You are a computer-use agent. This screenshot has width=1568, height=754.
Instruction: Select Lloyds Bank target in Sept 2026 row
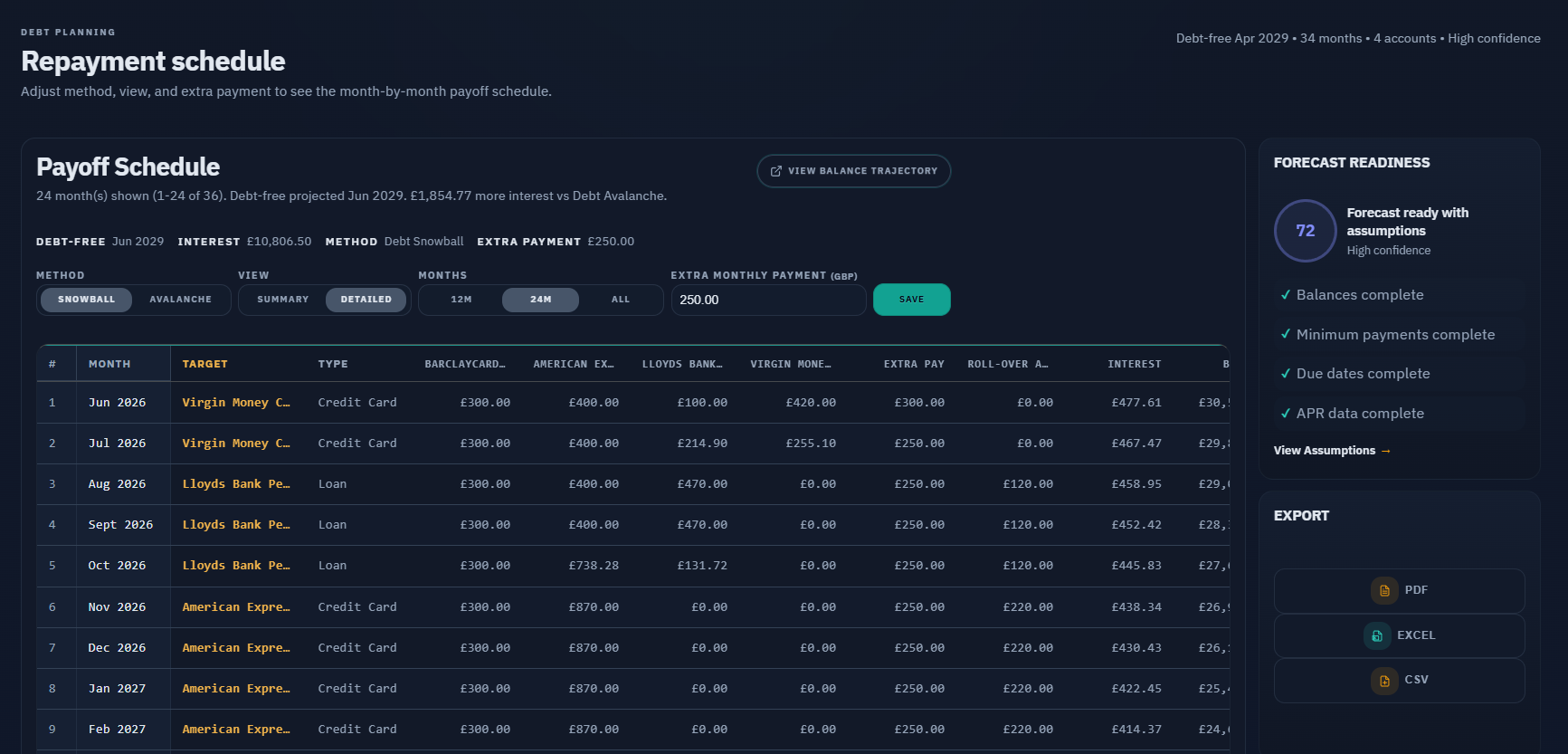point(236,525)
